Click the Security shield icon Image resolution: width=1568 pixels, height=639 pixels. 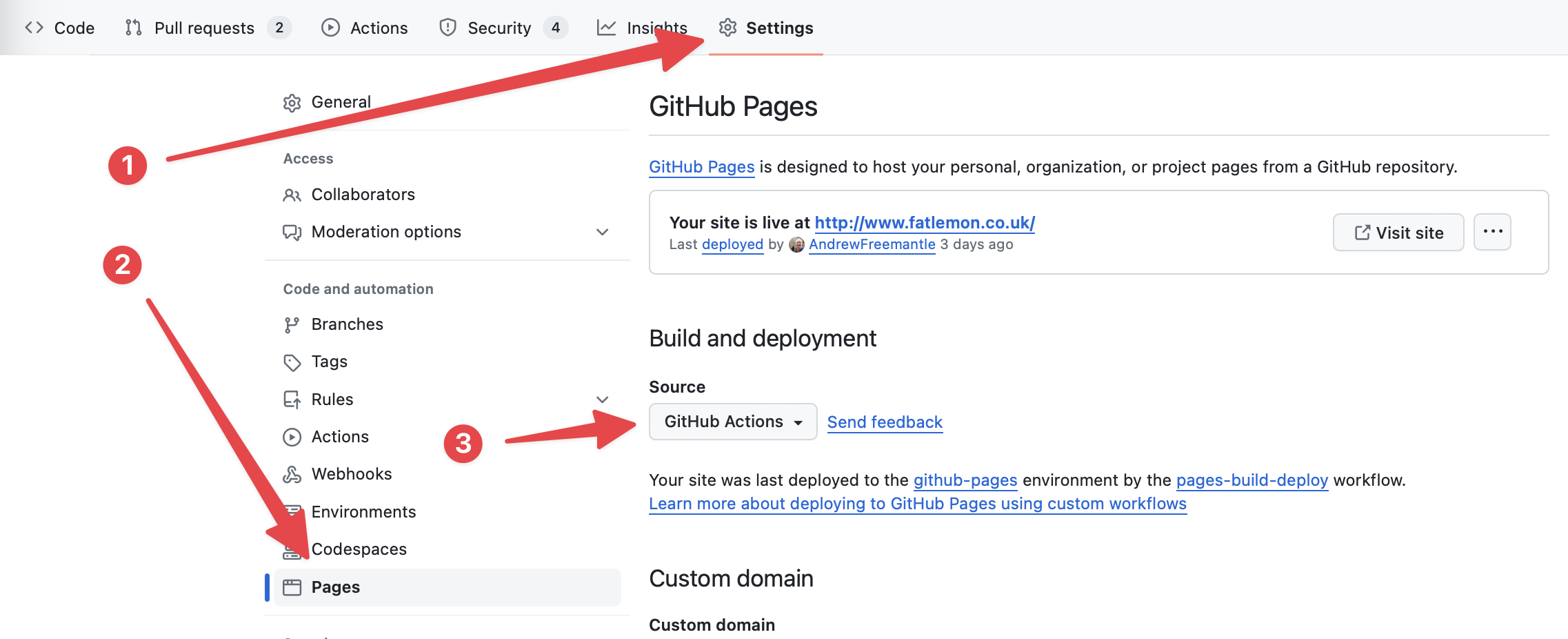click(448, 28)
